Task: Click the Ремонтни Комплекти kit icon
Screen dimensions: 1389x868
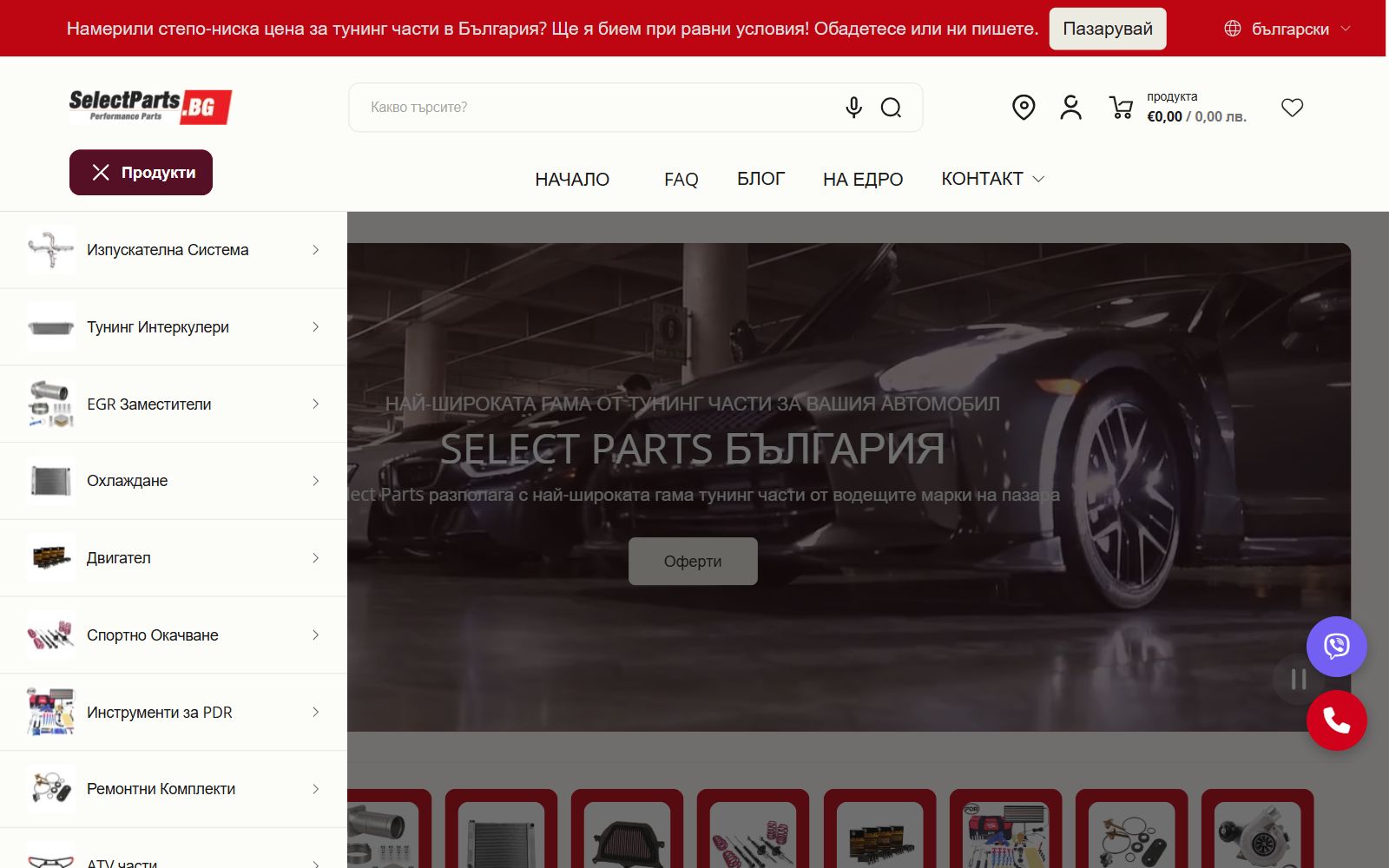Action: (x=50, y=789)
